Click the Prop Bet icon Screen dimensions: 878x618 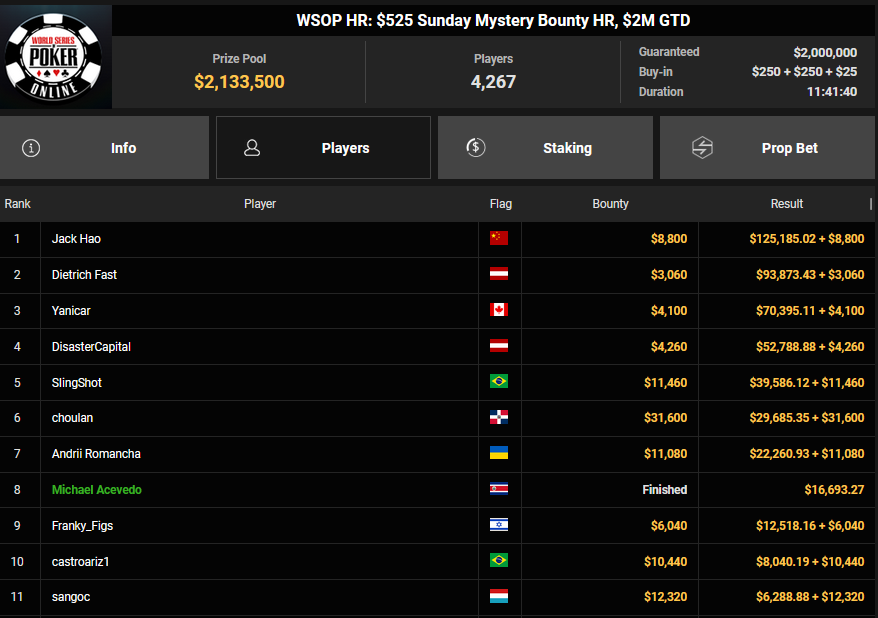tap(702, 148)
